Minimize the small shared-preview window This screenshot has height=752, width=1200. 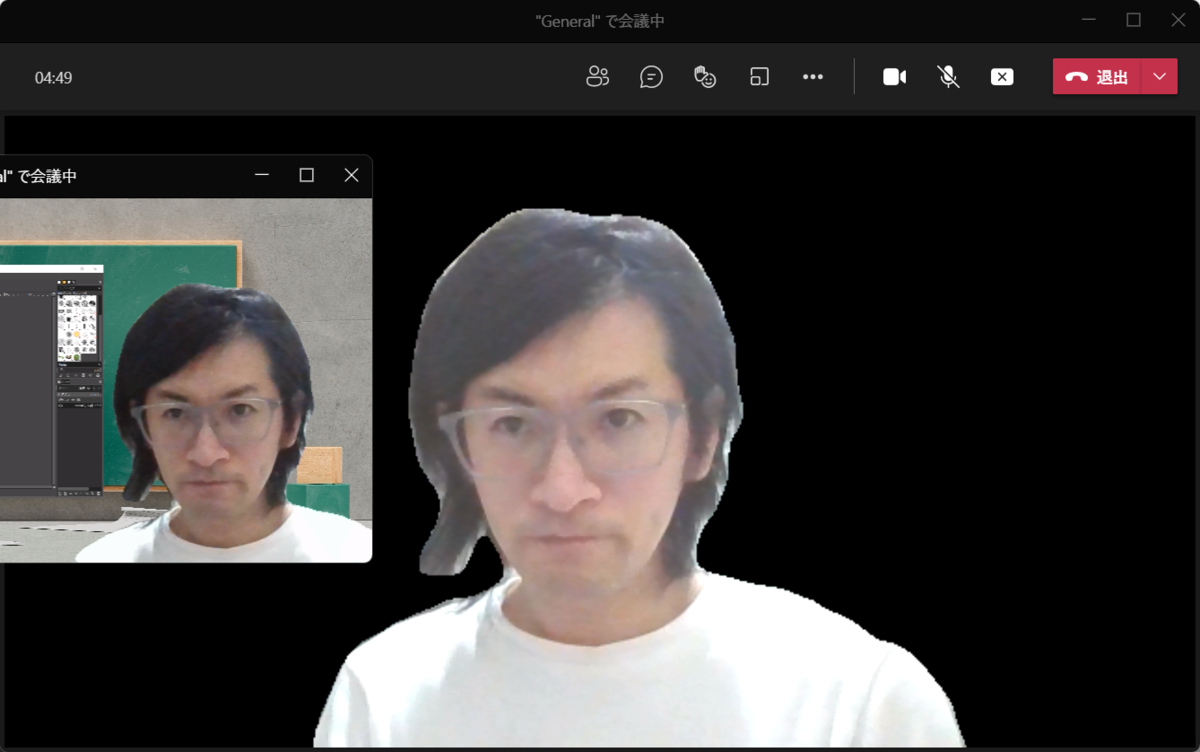(x=262, y=175)
